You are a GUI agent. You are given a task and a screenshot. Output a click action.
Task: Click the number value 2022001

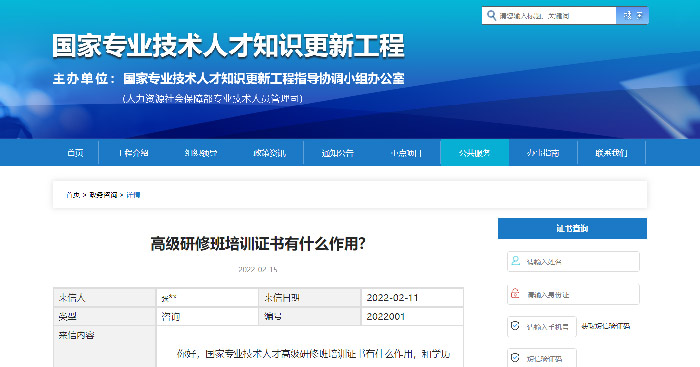386,317
